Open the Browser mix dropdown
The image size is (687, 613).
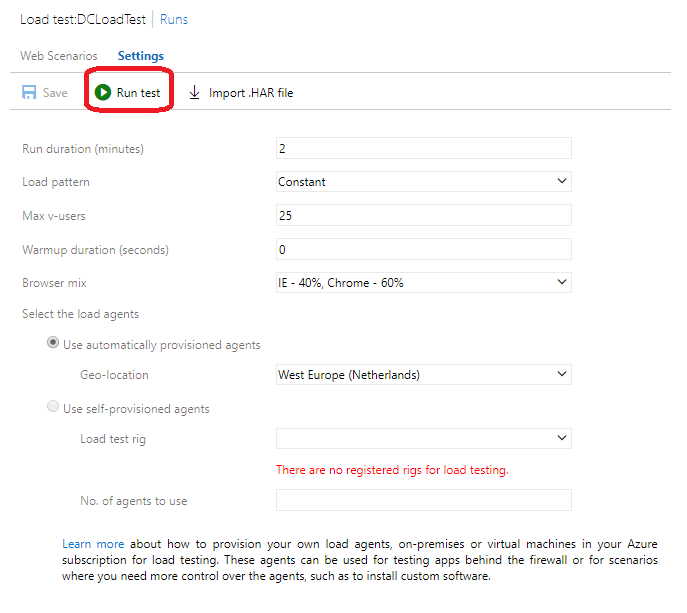click(x=424, y=282)
